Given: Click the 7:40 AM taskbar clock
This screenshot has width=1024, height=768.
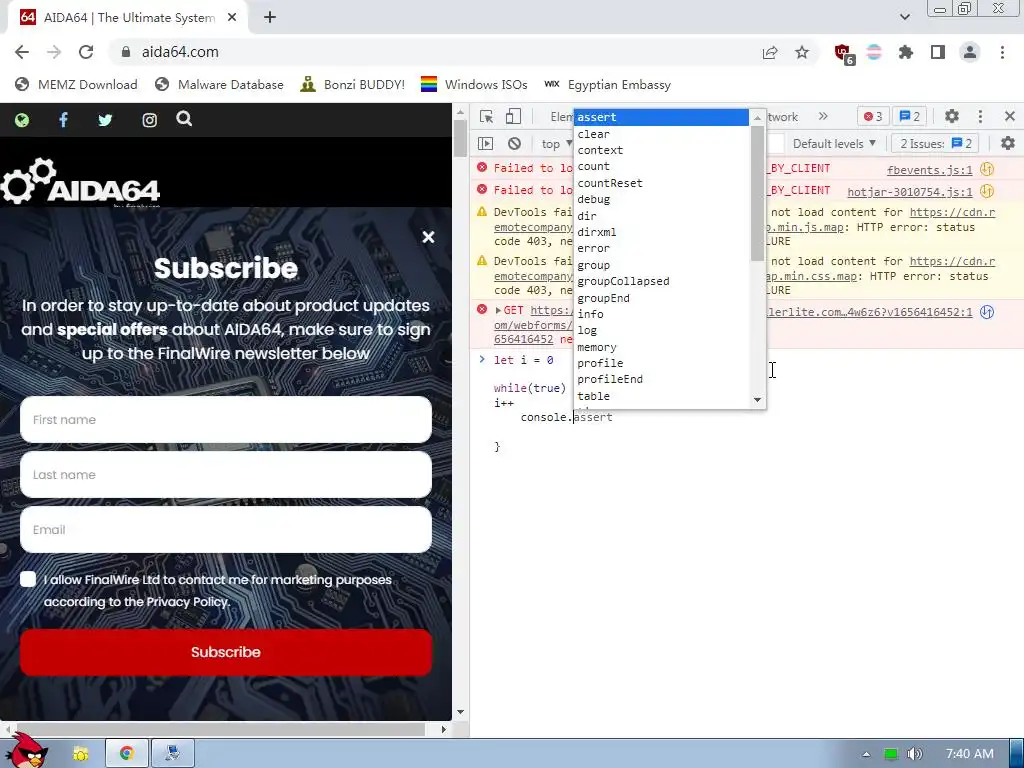Looking at the screenshot, I should click(970, 754).
